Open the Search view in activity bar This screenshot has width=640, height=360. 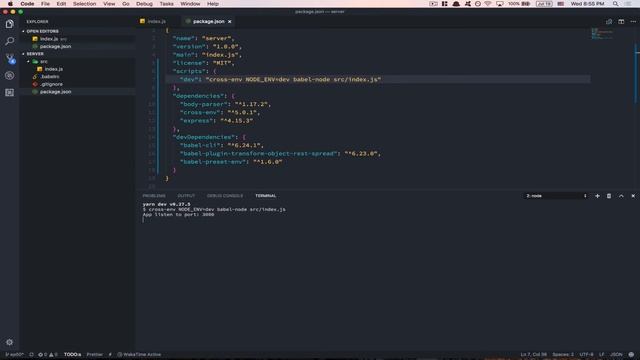tap(9, 41)
